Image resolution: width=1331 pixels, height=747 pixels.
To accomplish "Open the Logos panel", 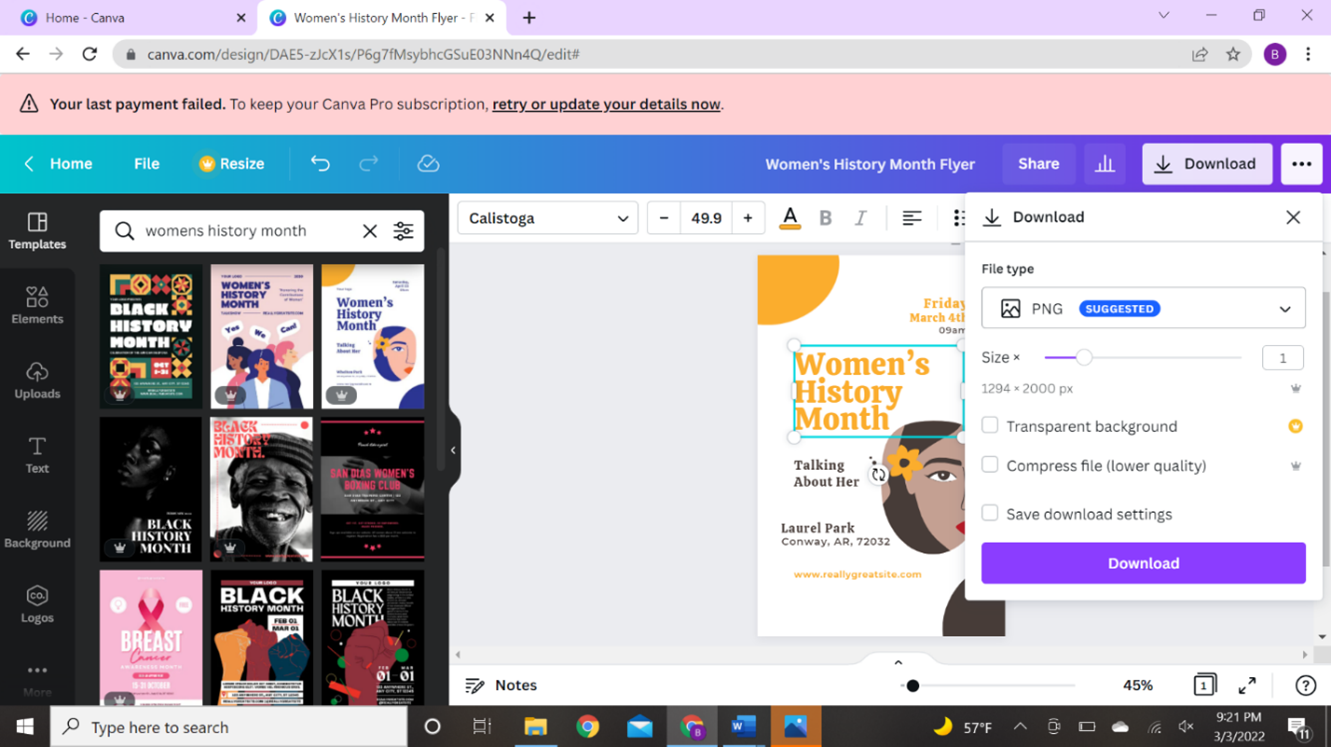I will [37, 603].
